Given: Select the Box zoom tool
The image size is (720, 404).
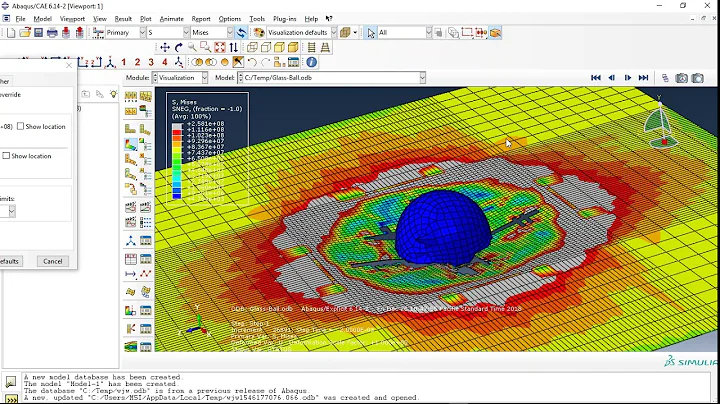Looking at the screenshot, I should pyautogui.click(x=206, y=47).
